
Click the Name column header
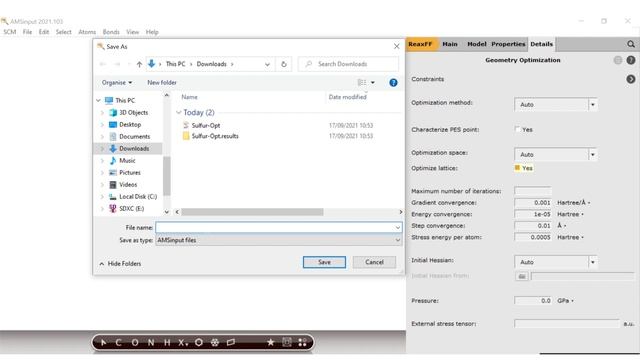(189, 97)
